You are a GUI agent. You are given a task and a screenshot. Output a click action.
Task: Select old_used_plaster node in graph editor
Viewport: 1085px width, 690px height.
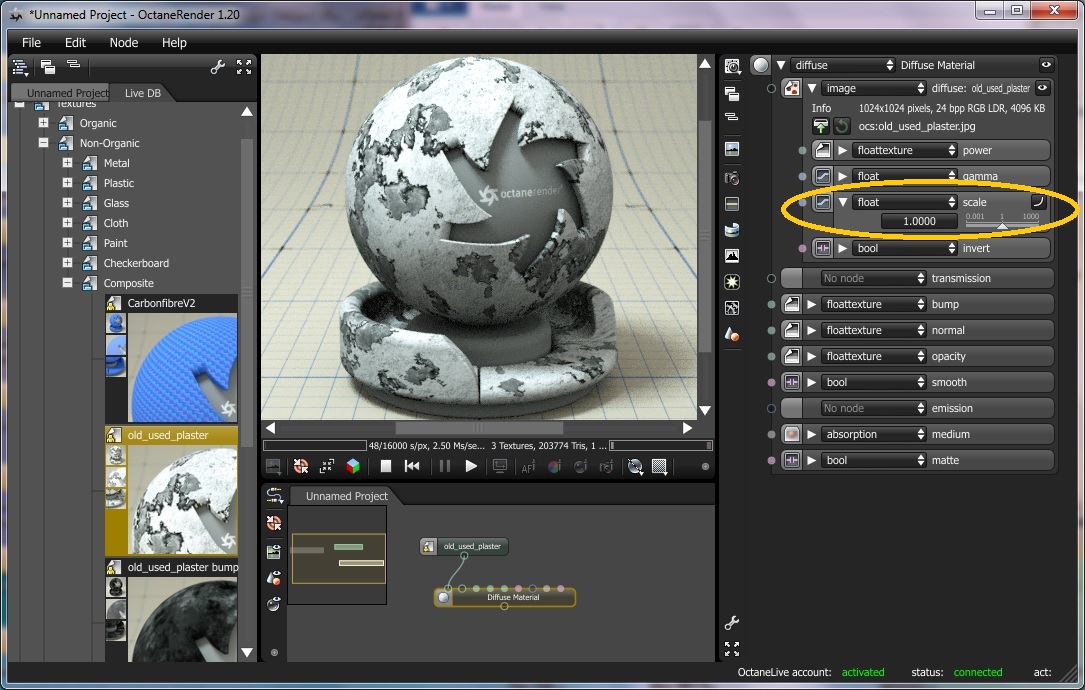464,546
